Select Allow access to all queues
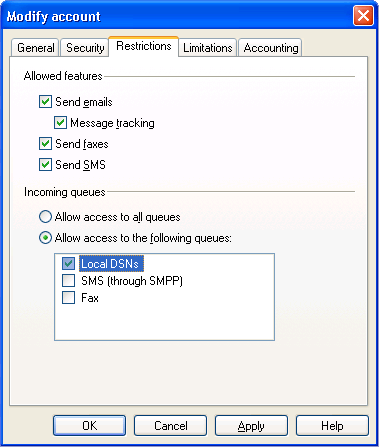The width and height of the screenshot is (379, 447). click(x=45, y=217)
